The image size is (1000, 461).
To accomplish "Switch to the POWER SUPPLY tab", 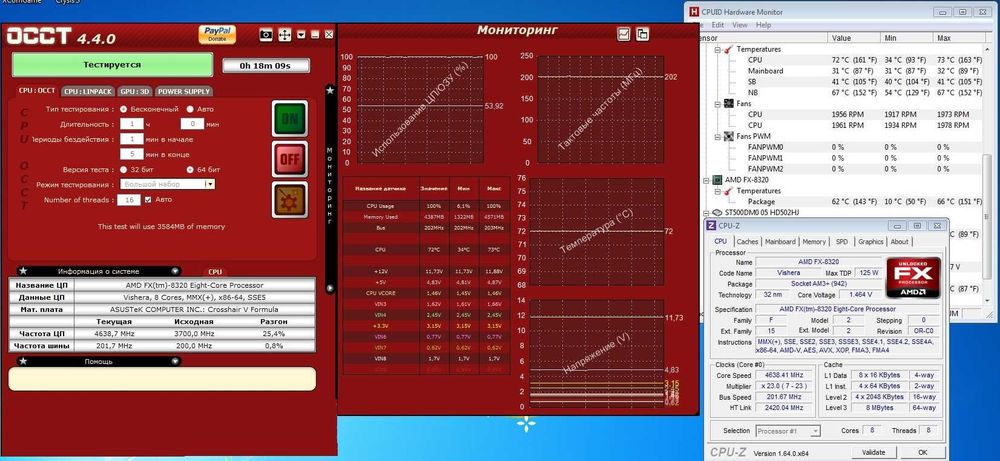I will 184,91.
